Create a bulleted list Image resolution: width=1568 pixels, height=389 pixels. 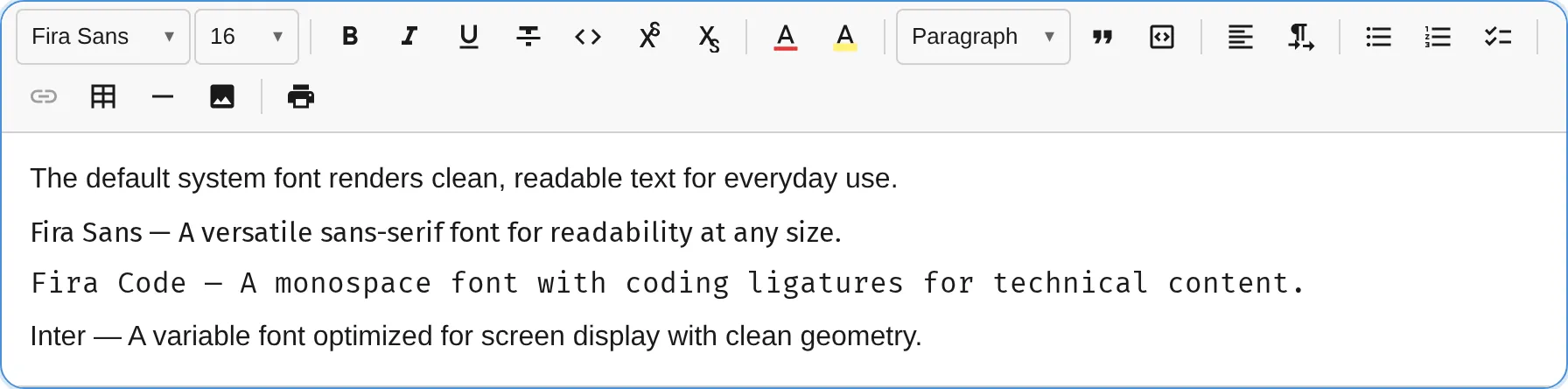click(1378, 37)
